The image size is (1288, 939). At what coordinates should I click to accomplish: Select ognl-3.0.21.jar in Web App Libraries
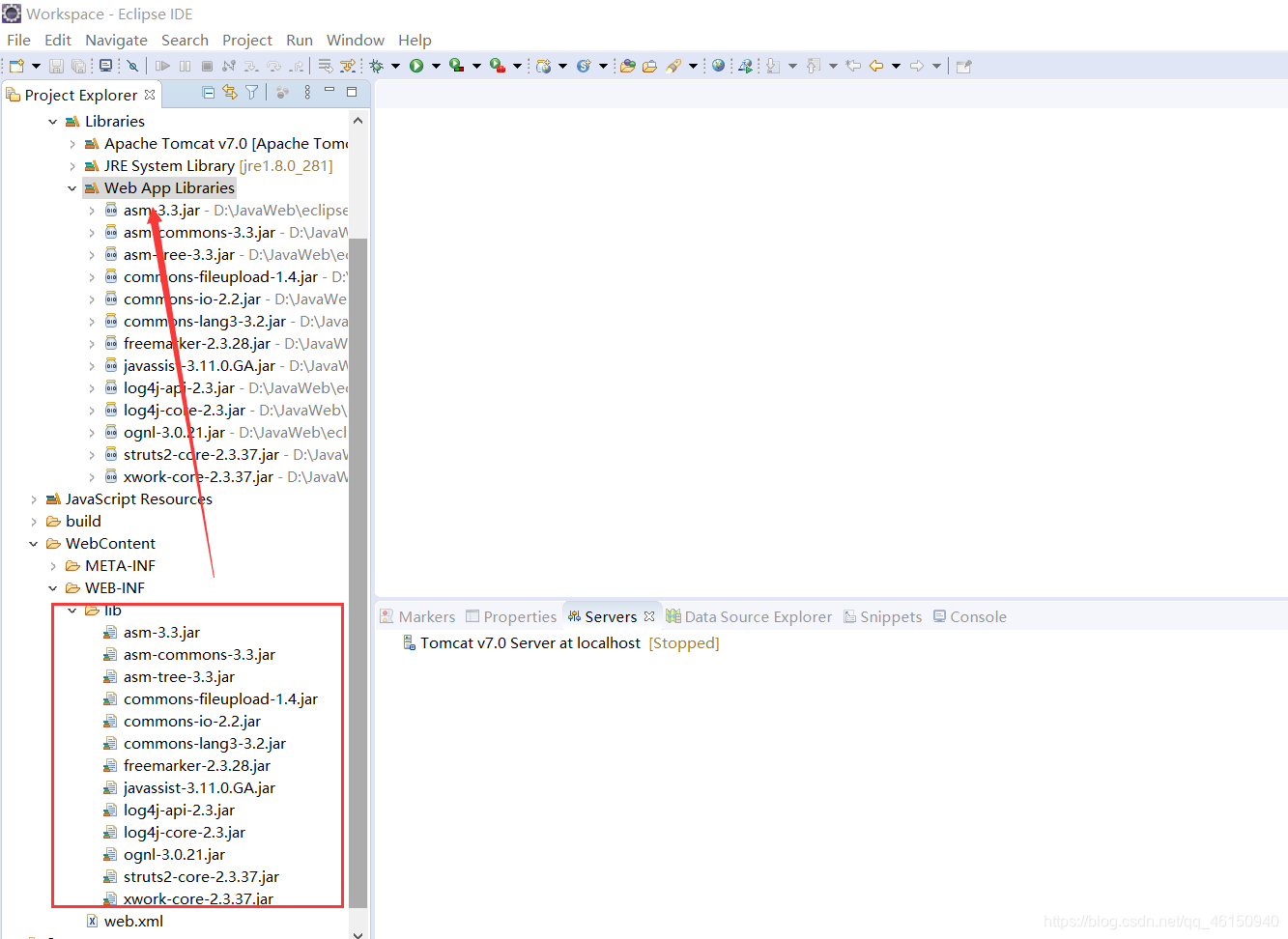point(174,433)
